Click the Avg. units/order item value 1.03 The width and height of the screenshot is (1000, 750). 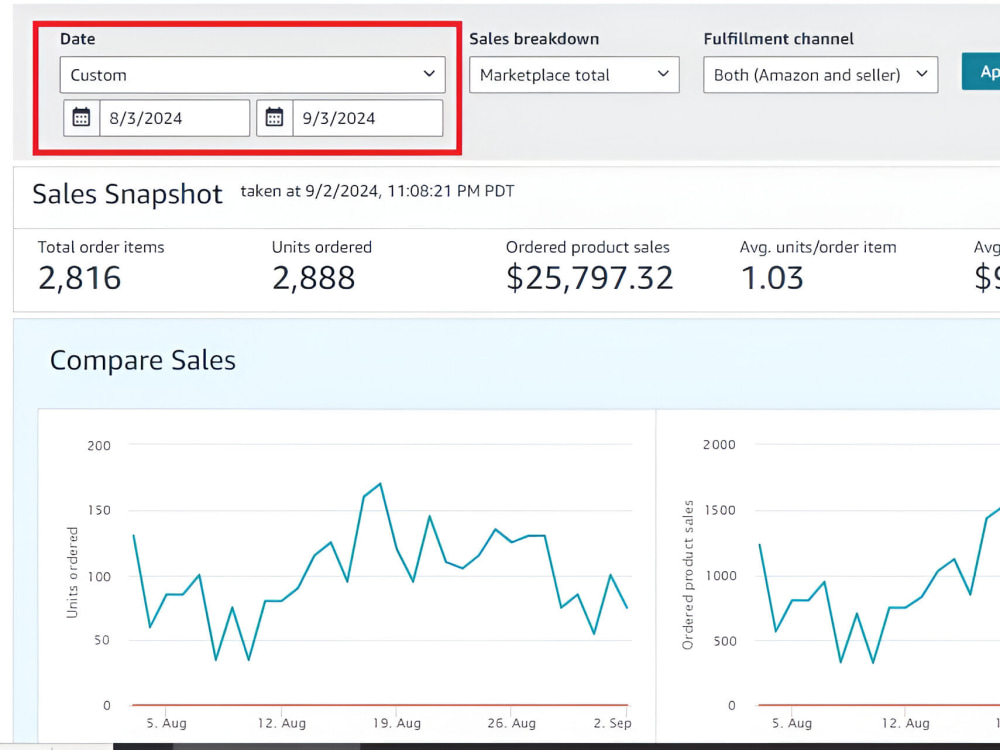(772, 278)
